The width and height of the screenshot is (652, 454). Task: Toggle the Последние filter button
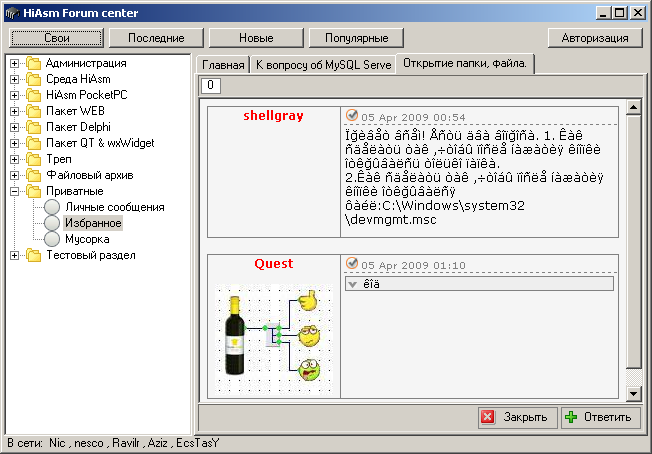coord(154,38)
